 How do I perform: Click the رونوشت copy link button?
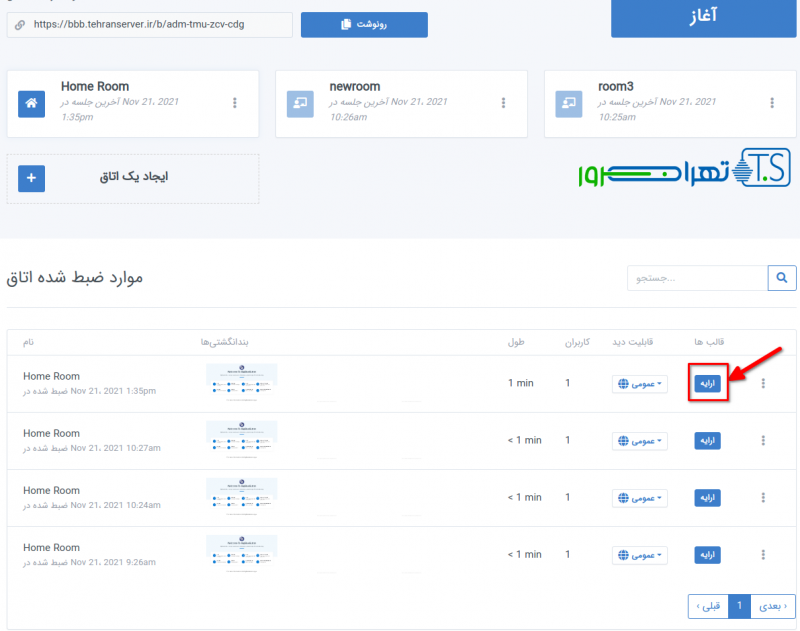click(364, 24)
